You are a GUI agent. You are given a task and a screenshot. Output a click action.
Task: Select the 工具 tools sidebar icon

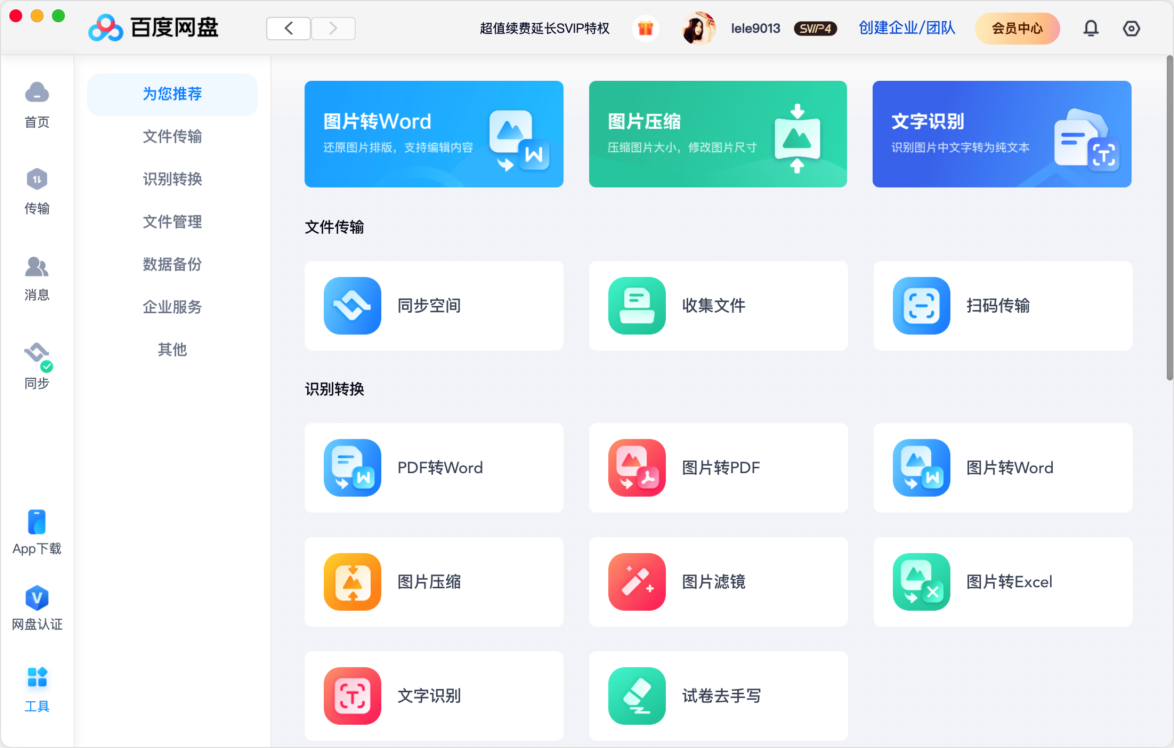[37, 677]
